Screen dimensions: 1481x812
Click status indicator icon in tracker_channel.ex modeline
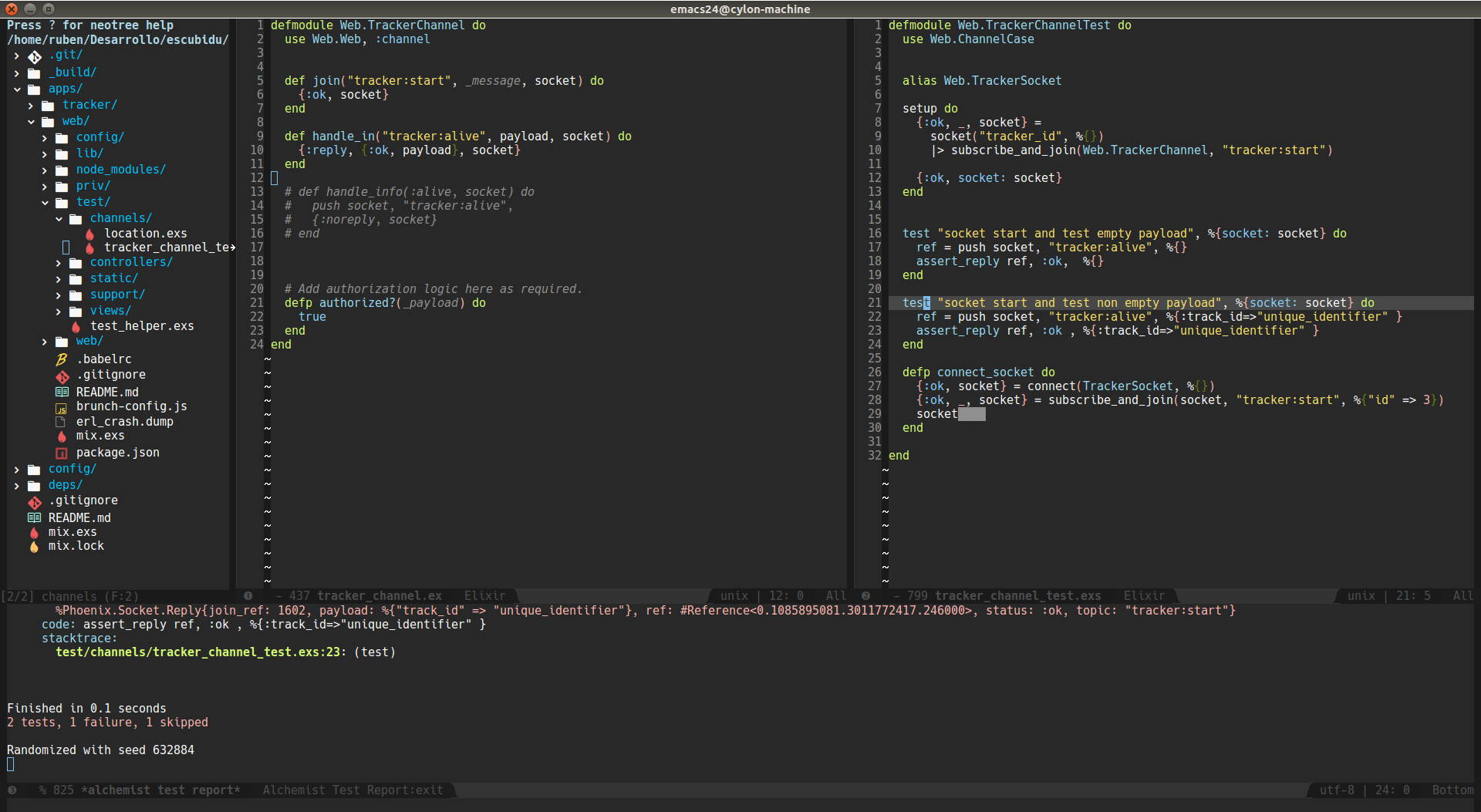point(248,595)
